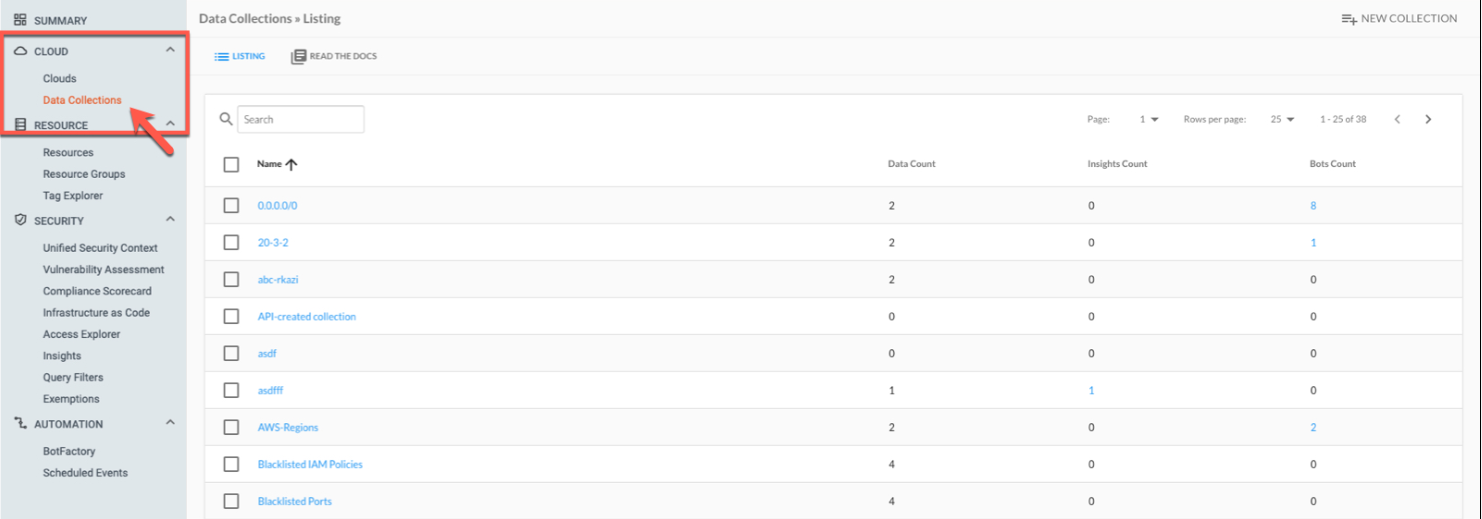Screen dimensions: 1482x519
Task: Collapse the Cloud section chevron
Action: click(x=170, y=50)
